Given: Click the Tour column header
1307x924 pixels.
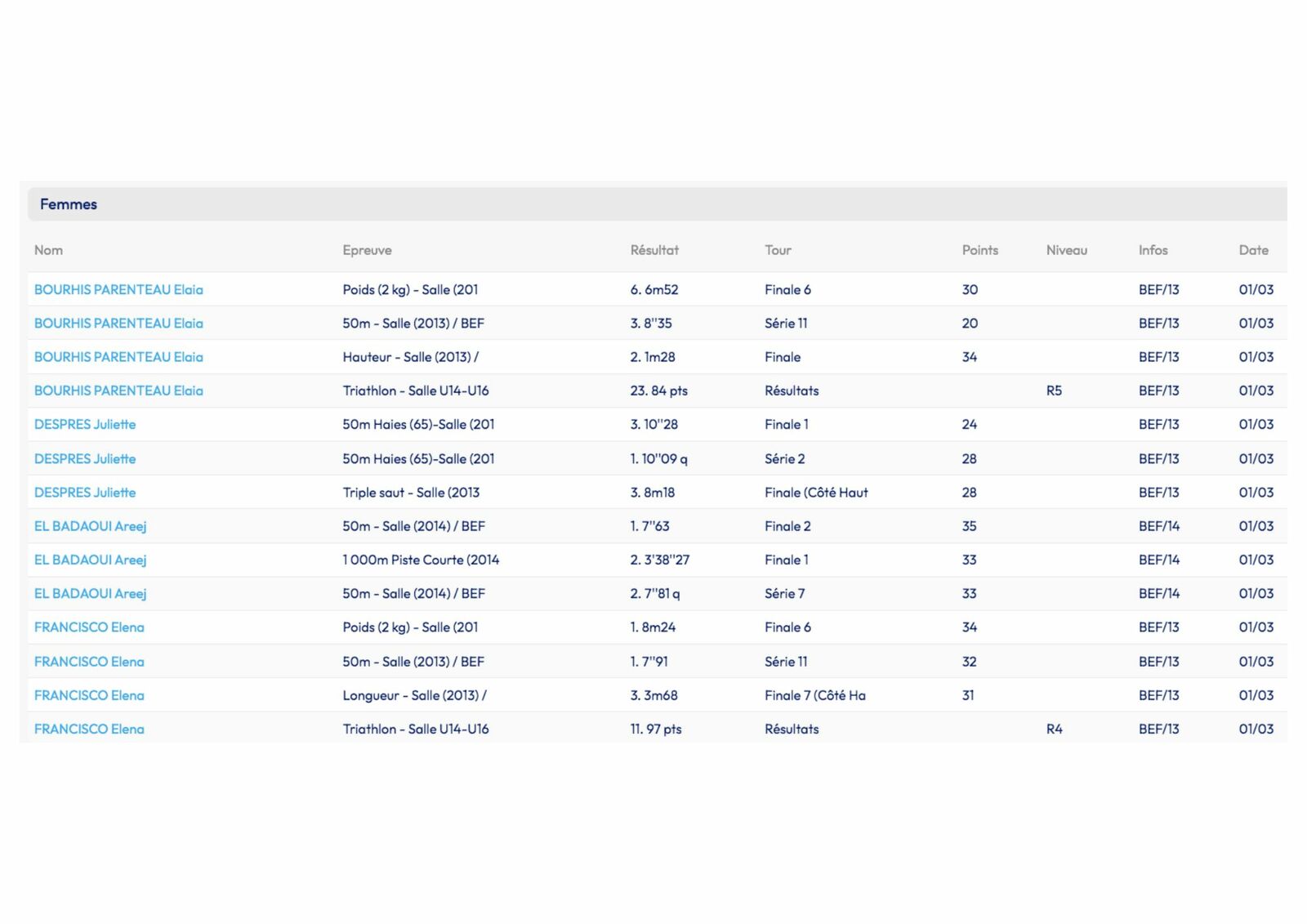Looking at the screenshot, I should pyautogui.click(x=778, y=250).
